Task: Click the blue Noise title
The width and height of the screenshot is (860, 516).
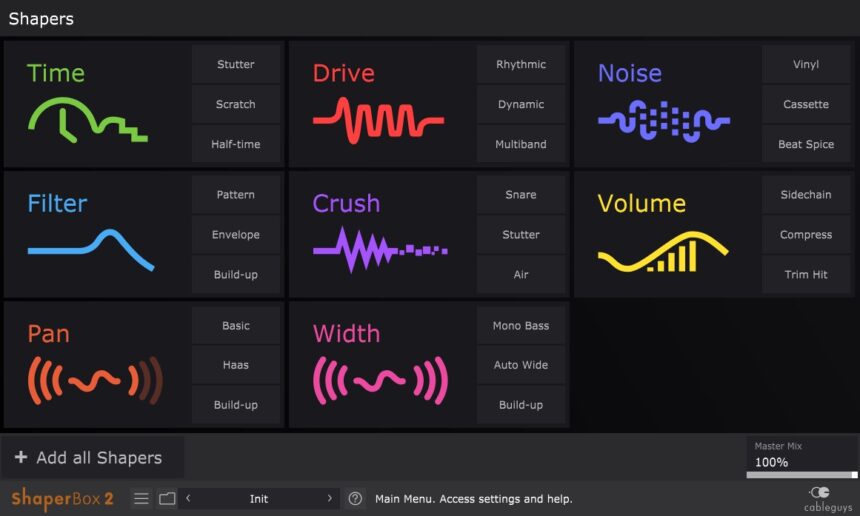Action: tap(630, 73)
